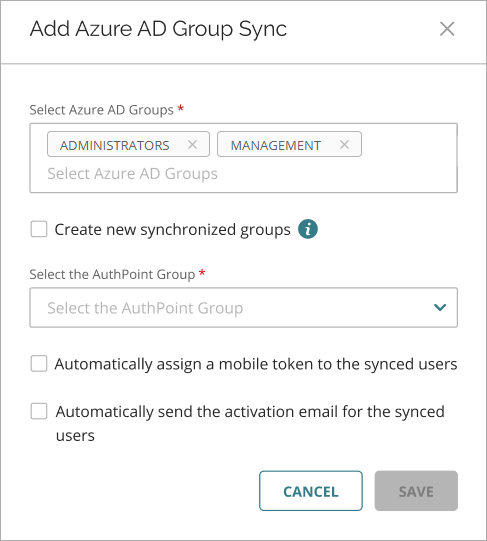The height and width of the screenshot is (541, 487).
Task: Open the Select the AuthPoint Group dropdown
Action: click(244, 307)
